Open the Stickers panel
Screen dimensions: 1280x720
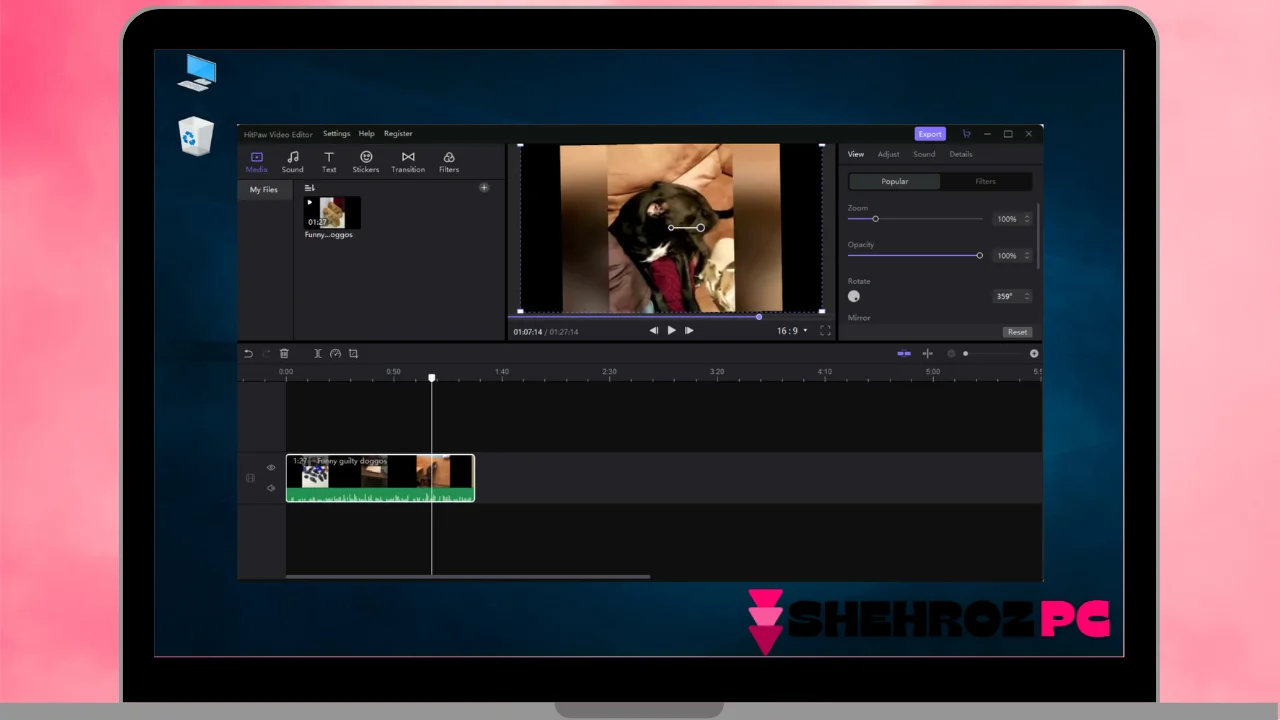click(366, 162)
